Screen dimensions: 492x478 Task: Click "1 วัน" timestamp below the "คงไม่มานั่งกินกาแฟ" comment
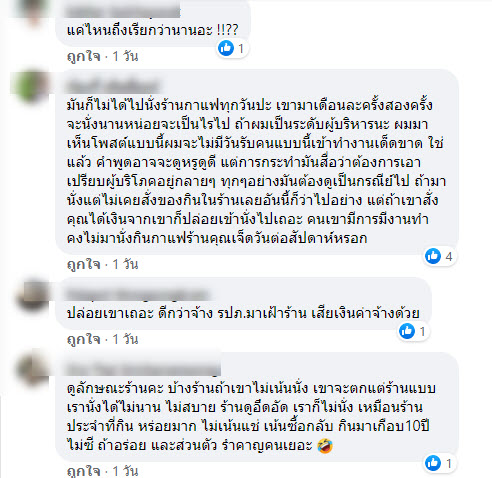[x=125, y=264]
